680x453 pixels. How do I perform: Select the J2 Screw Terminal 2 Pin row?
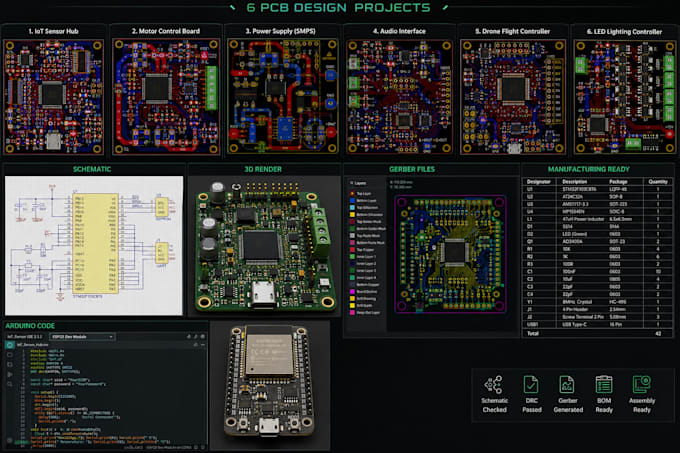click(x=598, y=317)
